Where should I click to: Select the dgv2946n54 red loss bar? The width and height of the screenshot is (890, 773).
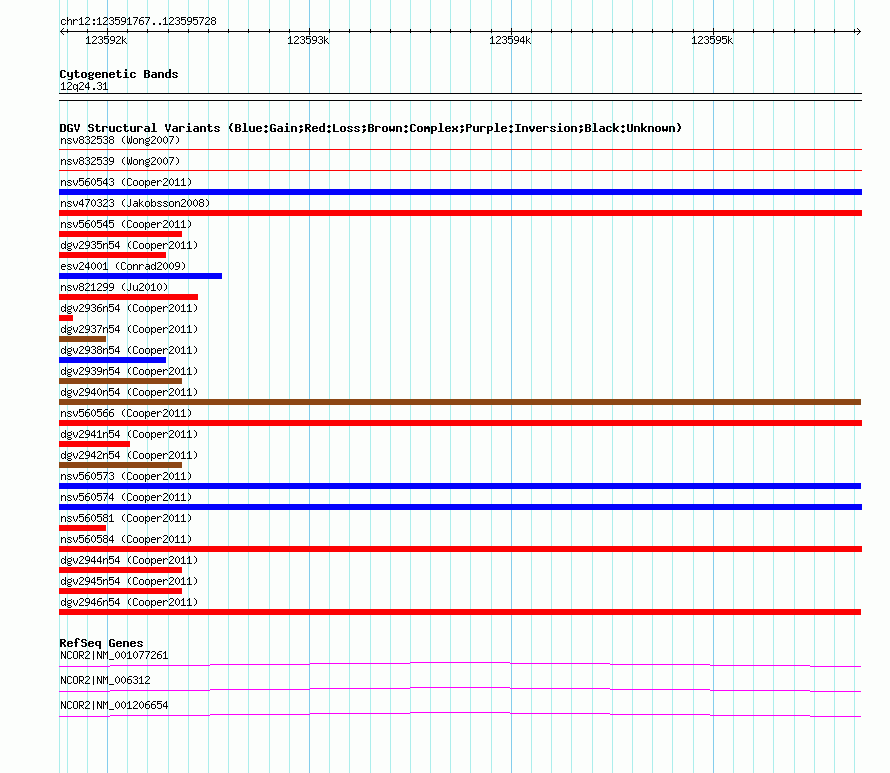tap(460, 612)
